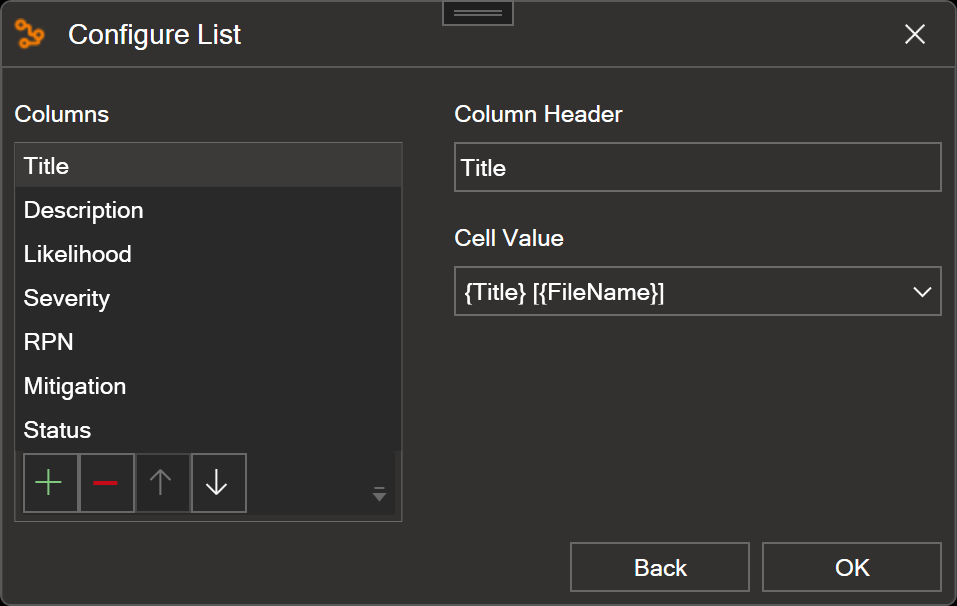Confirm with the OK button
The width and height of the screenshot is (957, 606).
(852, 567)
